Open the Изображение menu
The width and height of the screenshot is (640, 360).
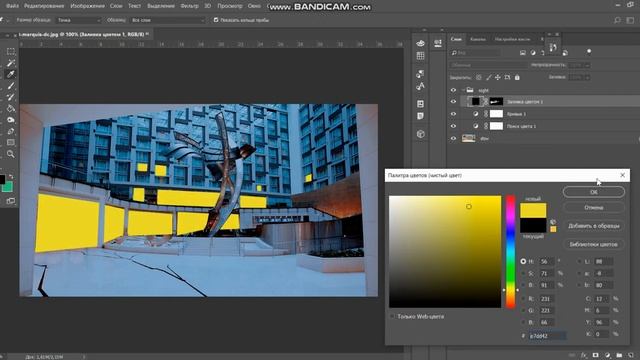87,6
